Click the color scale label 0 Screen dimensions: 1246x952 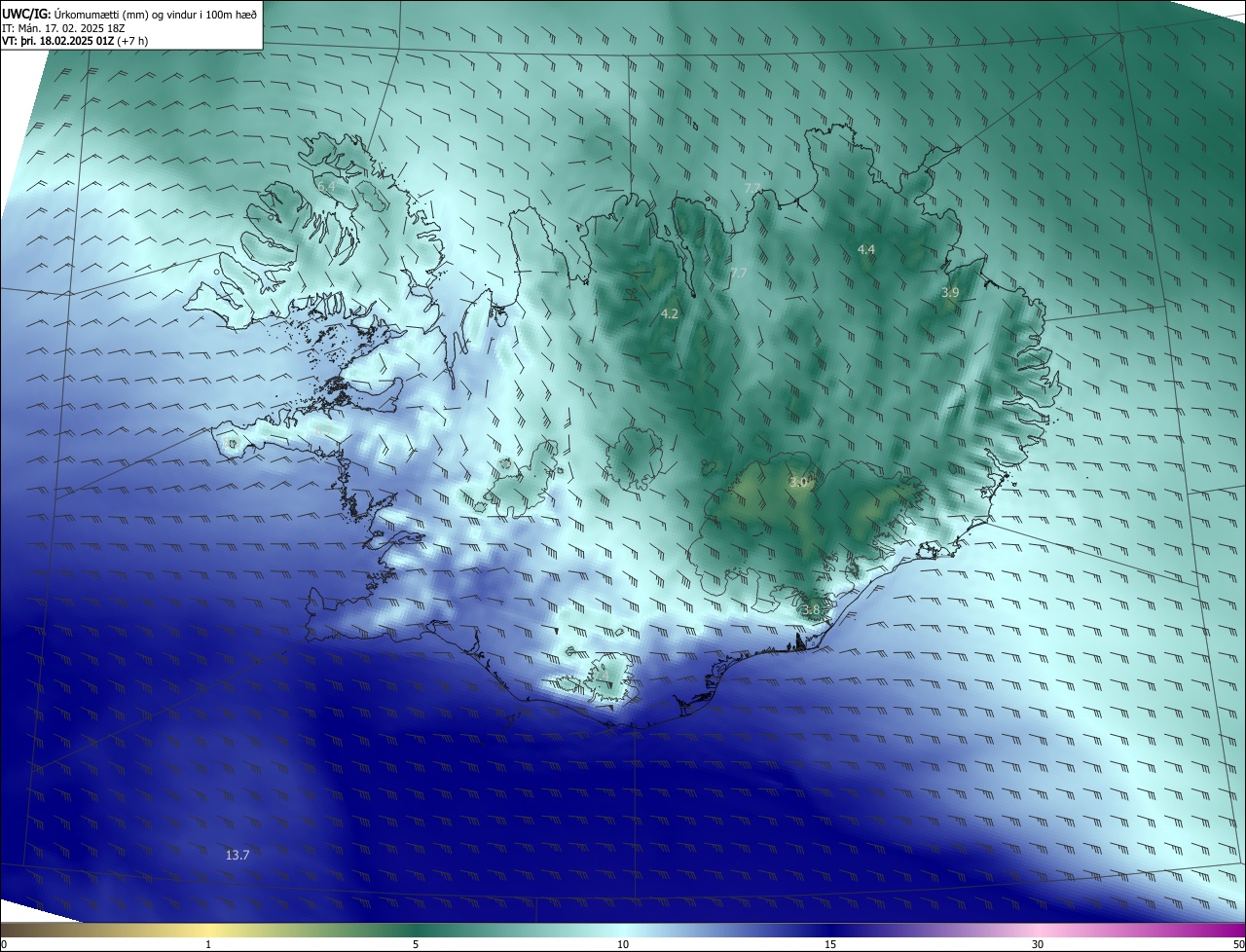click(x=4, y=944)
